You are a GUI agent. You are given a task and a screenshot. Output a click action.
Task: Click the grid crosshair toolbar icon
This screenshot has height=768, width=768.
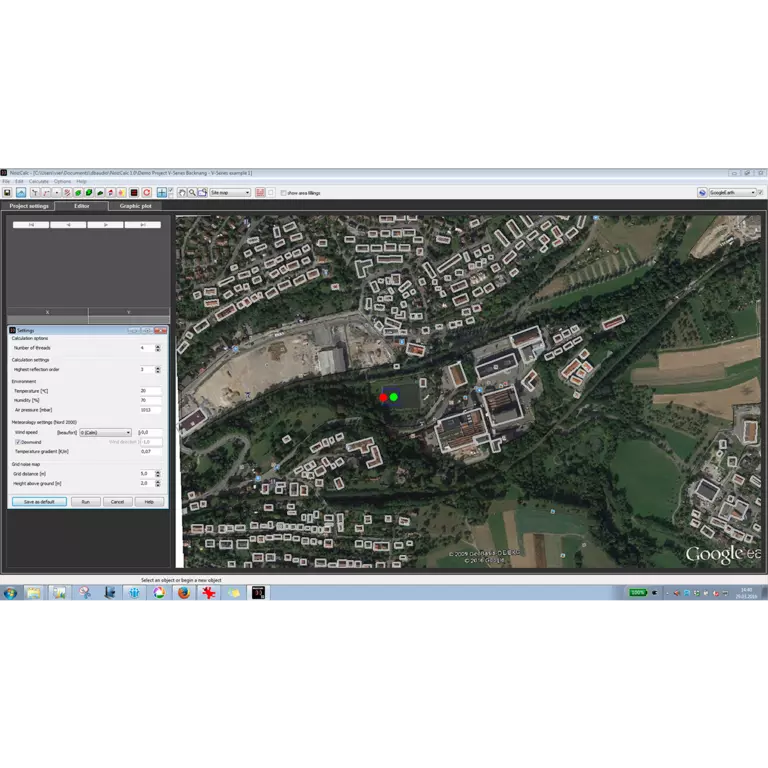pos(161,192)
